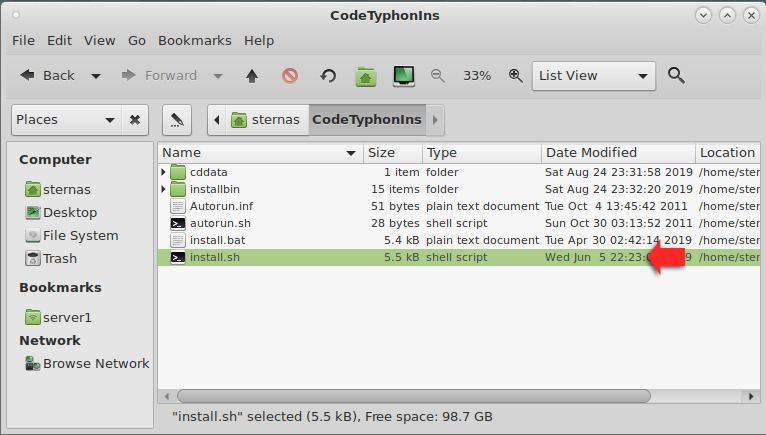
Task: Select Desktop in the sidebar
Action: (61, 212)
